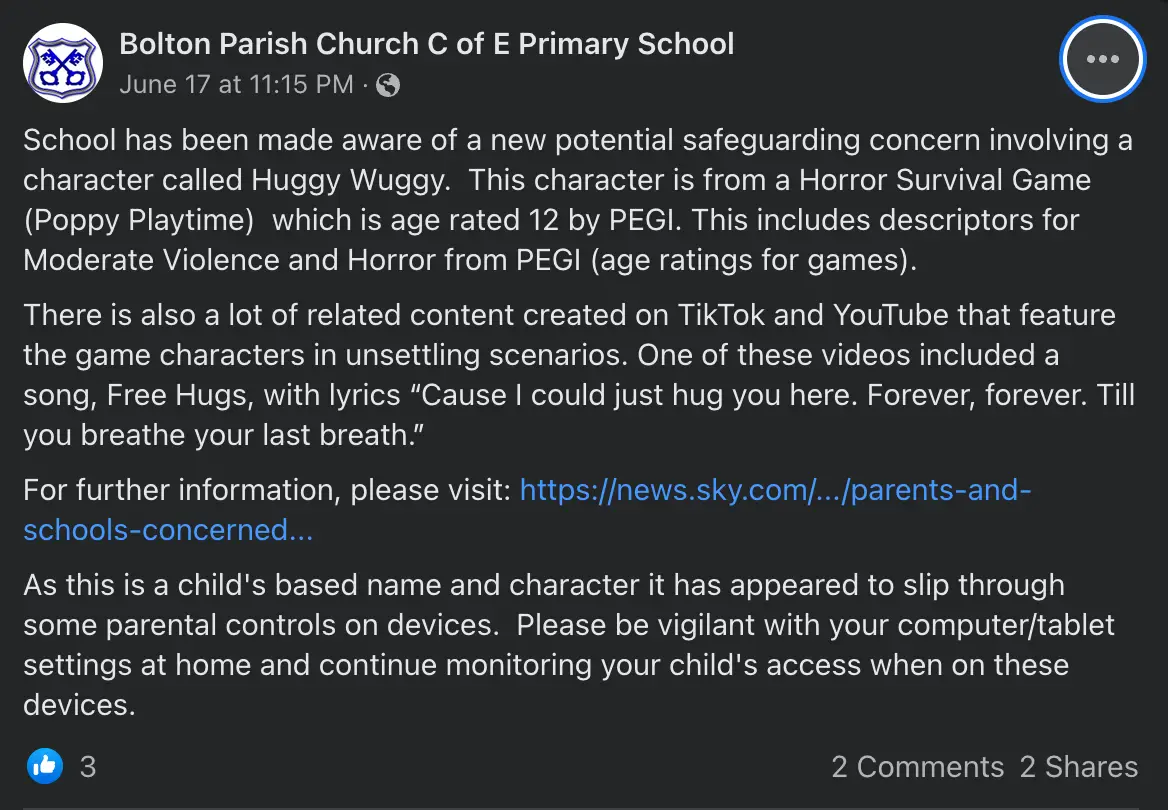Click the 'For further information, please visit' text

click(x=267, y=491)
